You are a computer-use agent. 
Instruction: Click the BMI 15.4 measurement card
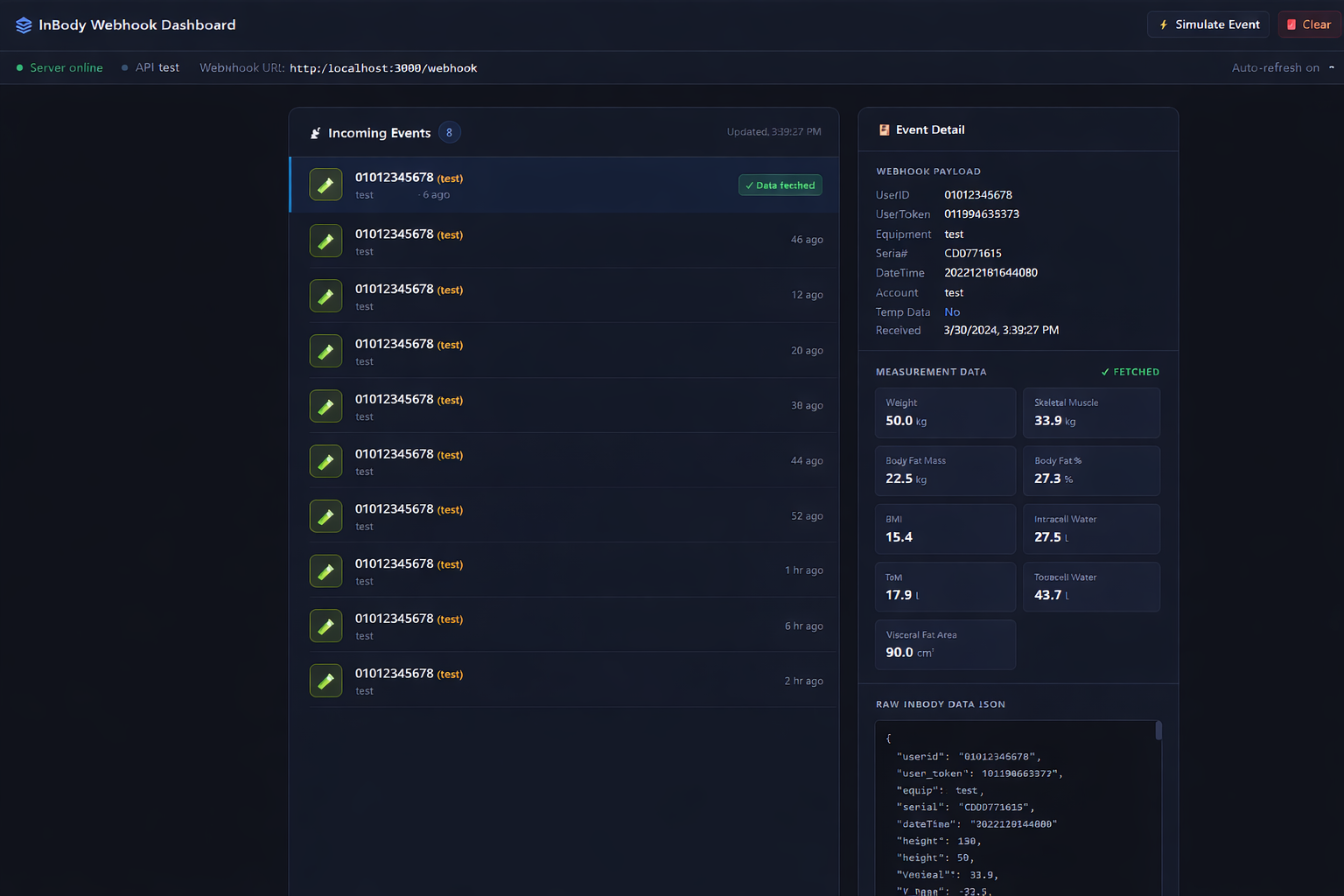(x=946, y=528)
